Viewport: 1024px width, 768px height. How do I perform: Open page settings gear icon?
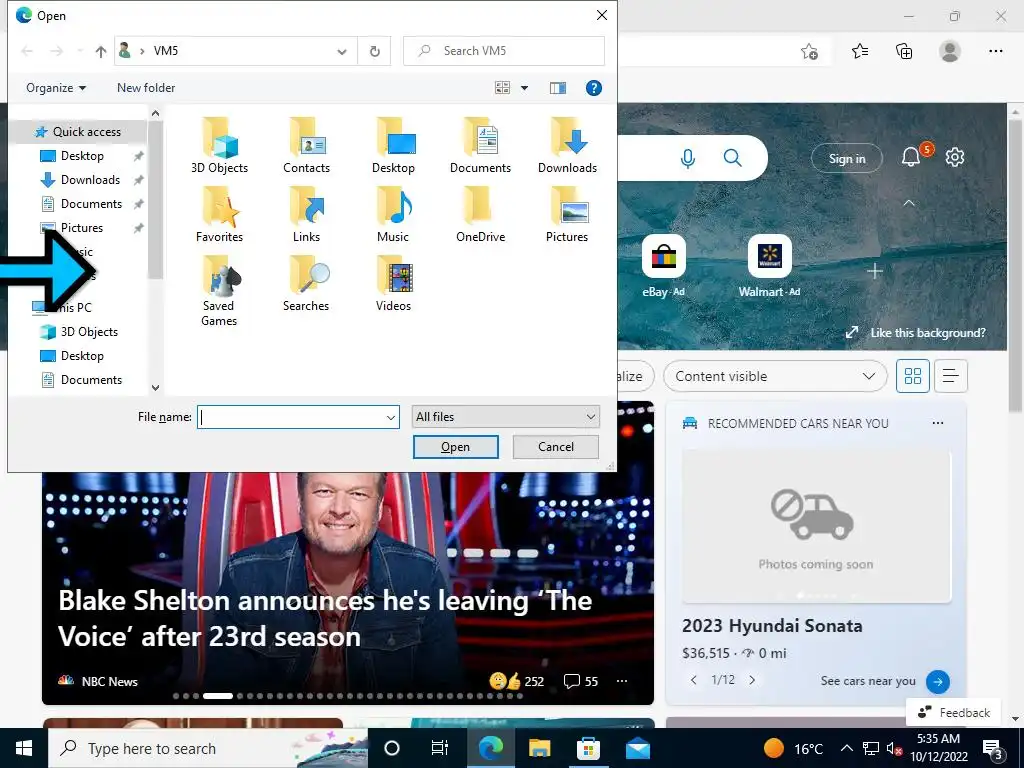click(x=955, y=157)
